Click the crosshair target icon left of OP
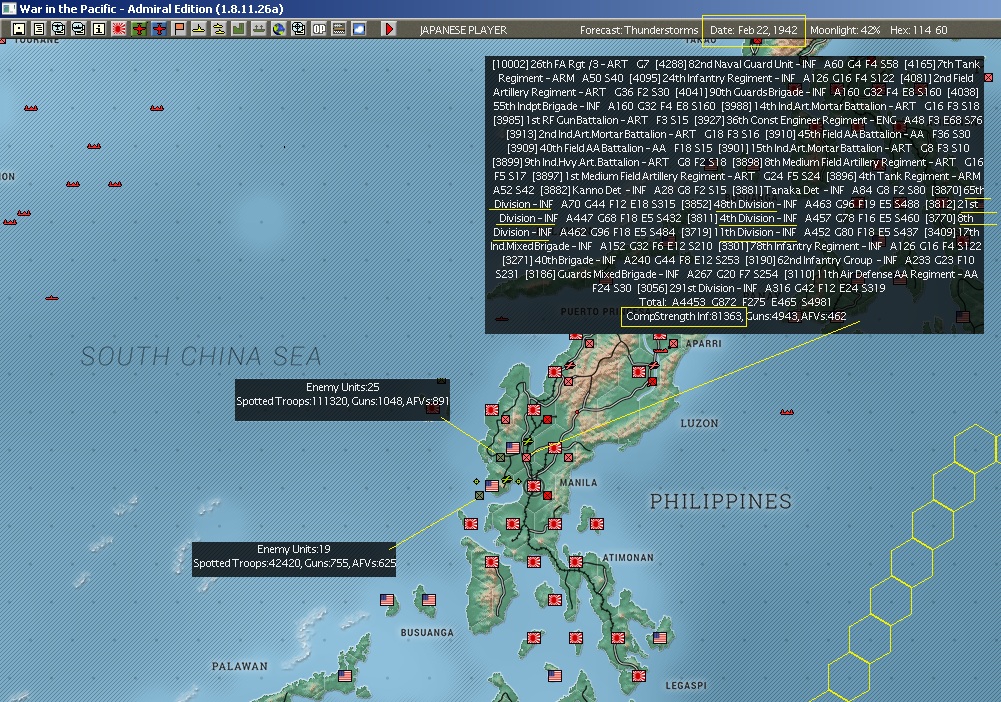The height and width of the screenshot is (702, 1001). coord(299,29)
